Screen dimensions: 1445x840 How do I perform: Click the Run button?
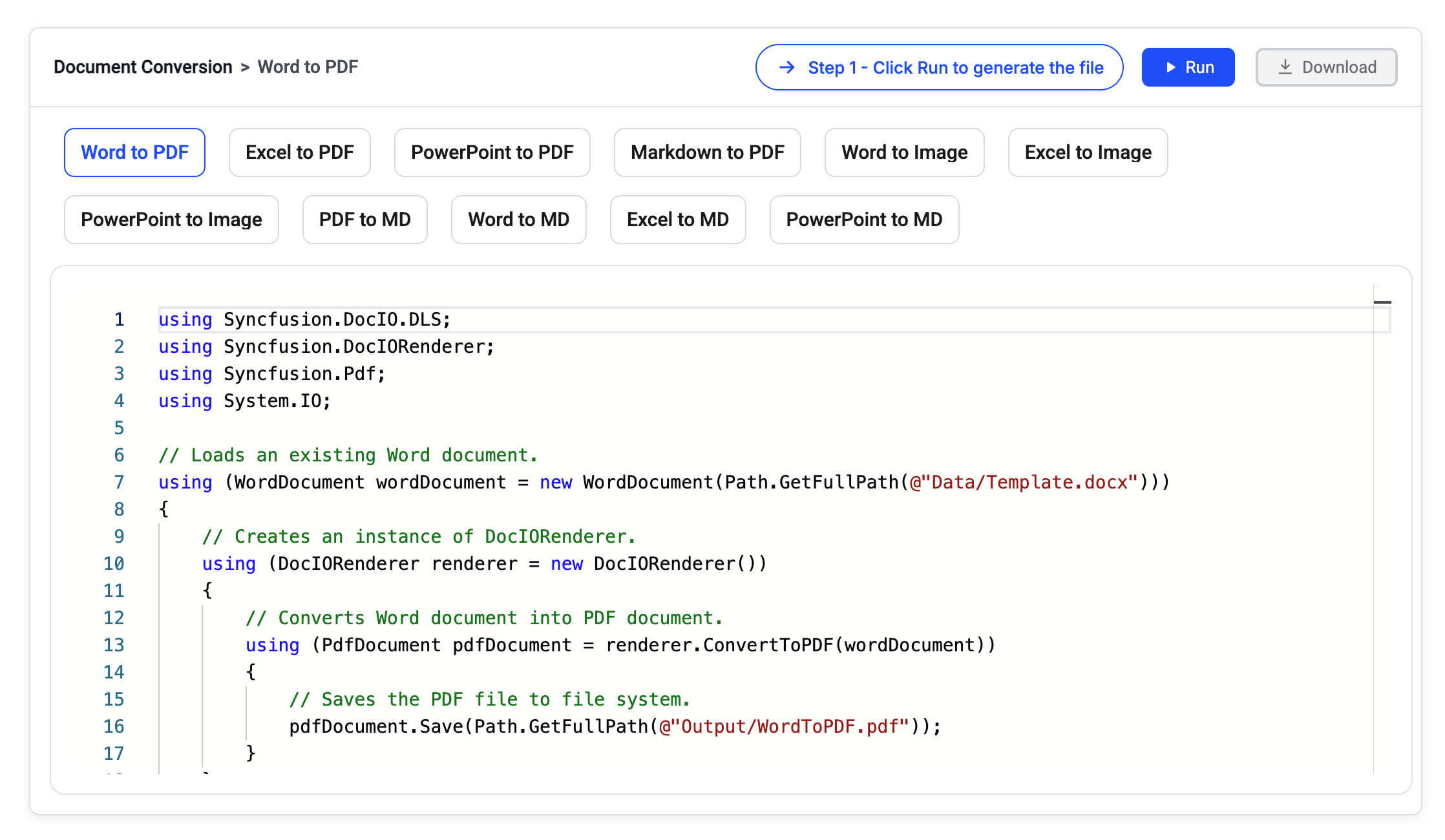tap(1188, 67)
